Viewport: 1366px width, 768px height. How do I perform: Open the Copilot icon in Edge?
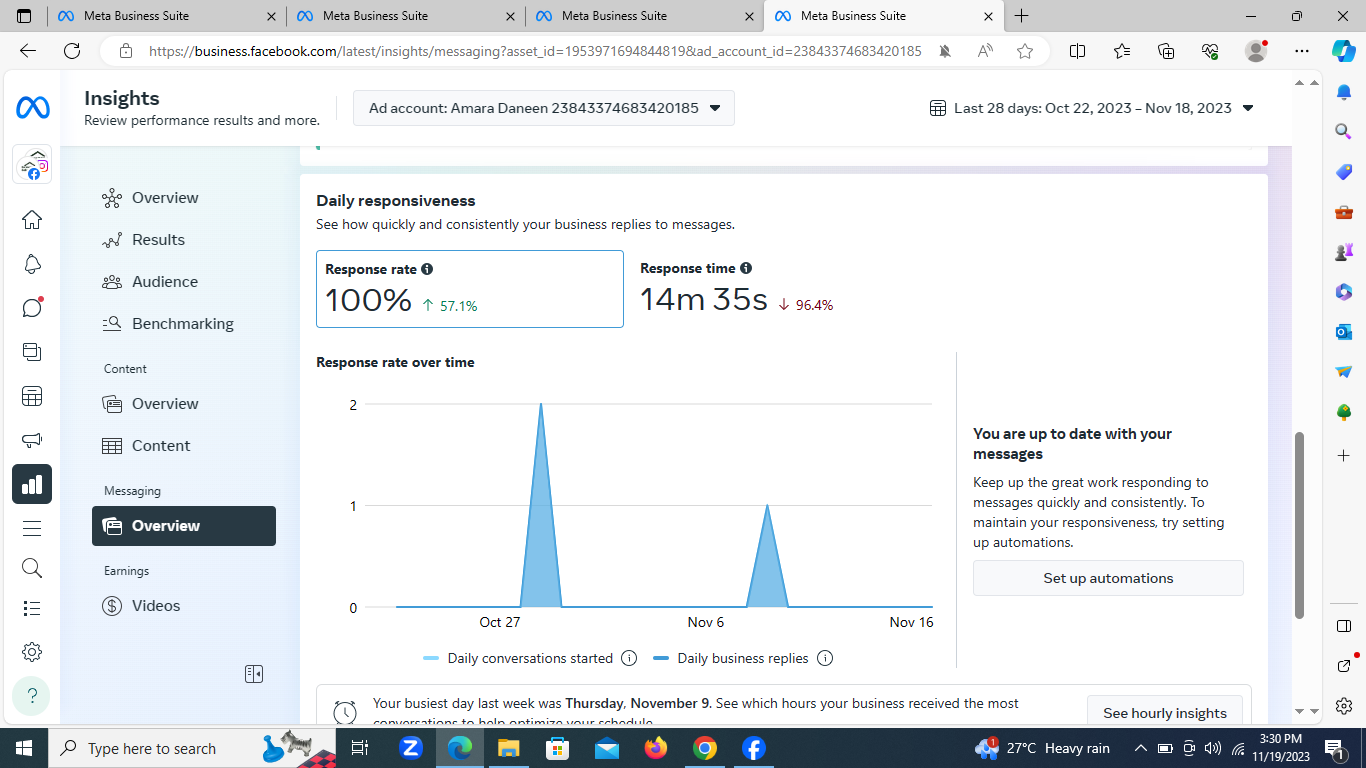click(1343, 51)
